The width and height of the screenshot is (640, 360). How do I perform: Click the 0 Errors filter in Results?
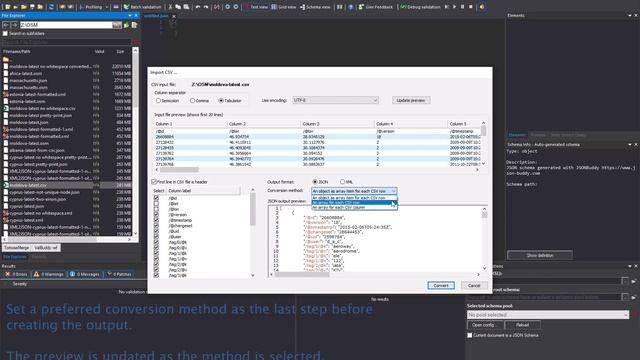click(16, 274)
